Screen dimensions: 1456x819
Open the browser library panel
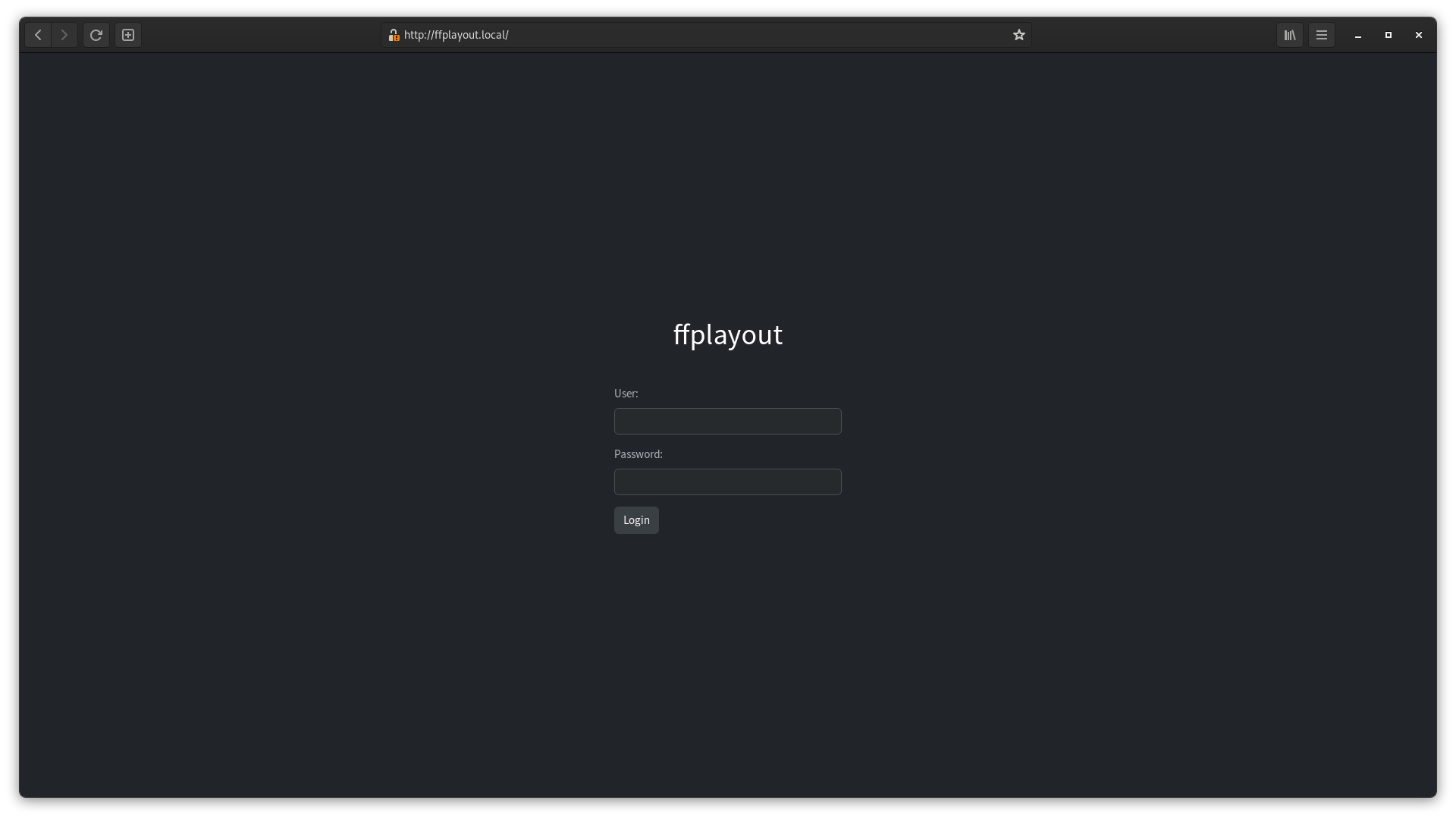tap(1290, 35)
